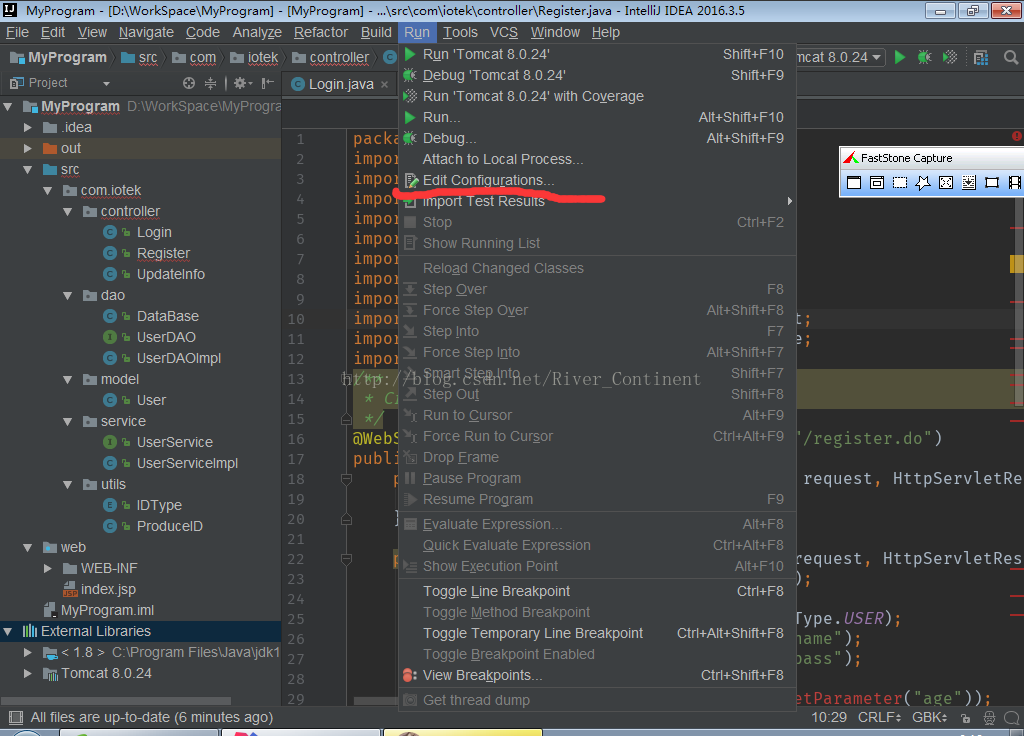Expand the WEB-INF folder
This screenshot has height=736, width=1024.
point(48,568)
